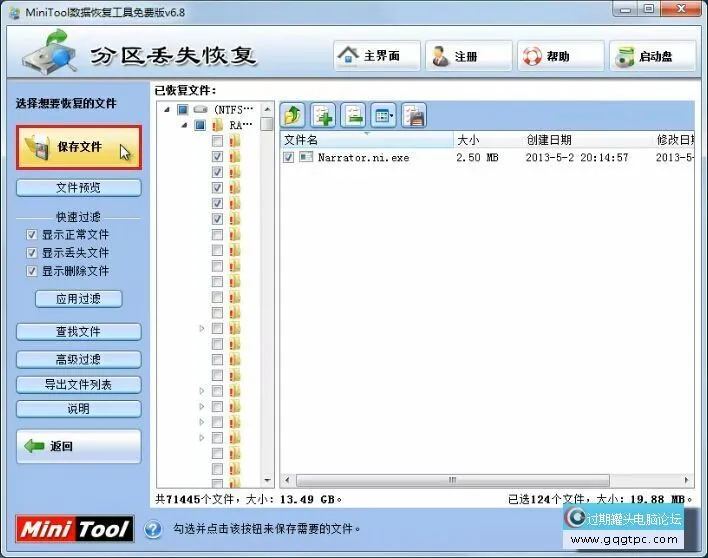Click the 已选124个文件 status text
This screenshot has height=558, width=708.
(x=547, y=499)
